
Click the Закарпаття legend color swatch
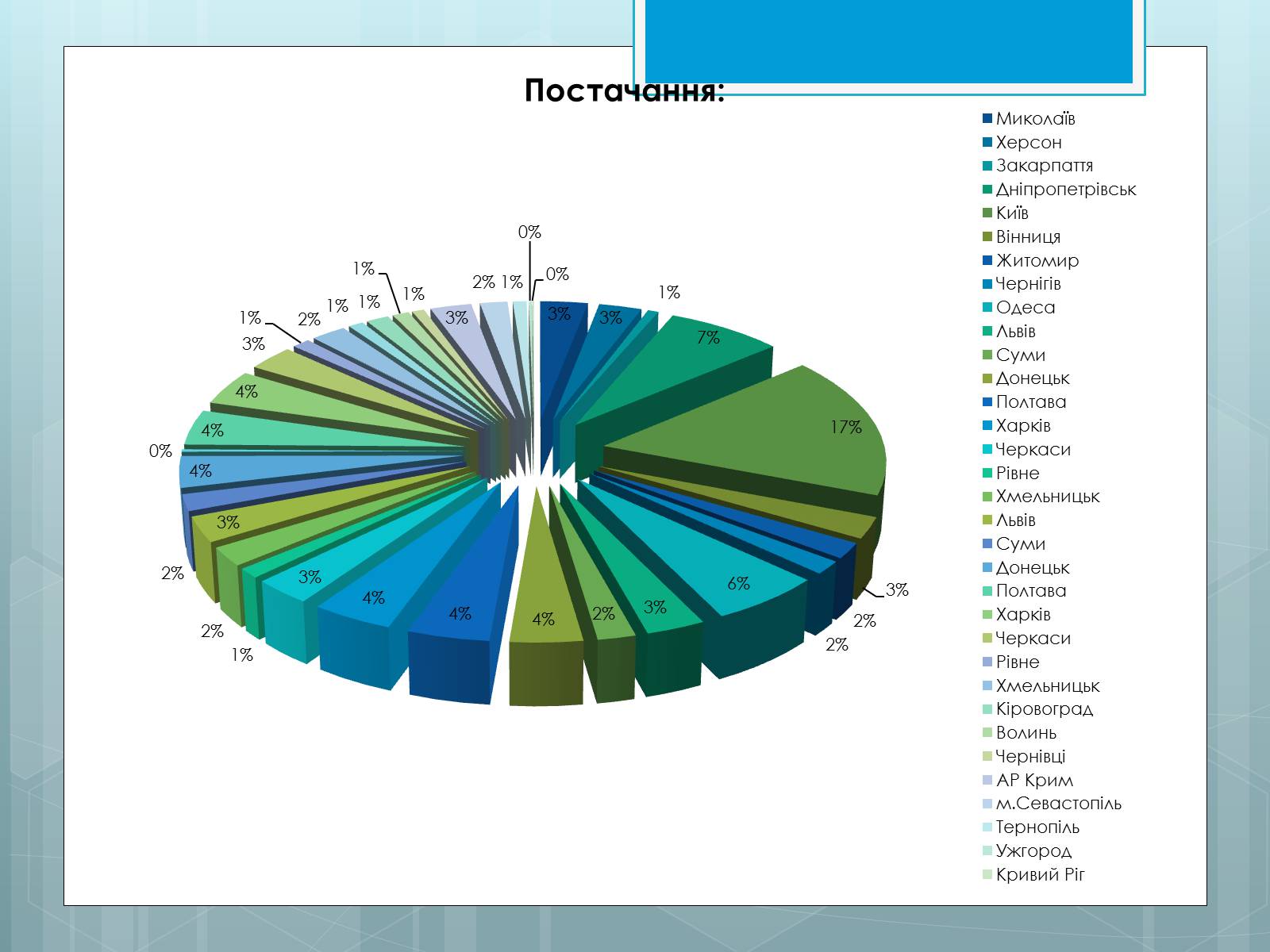pyautogui.click(x=987, y=166)
